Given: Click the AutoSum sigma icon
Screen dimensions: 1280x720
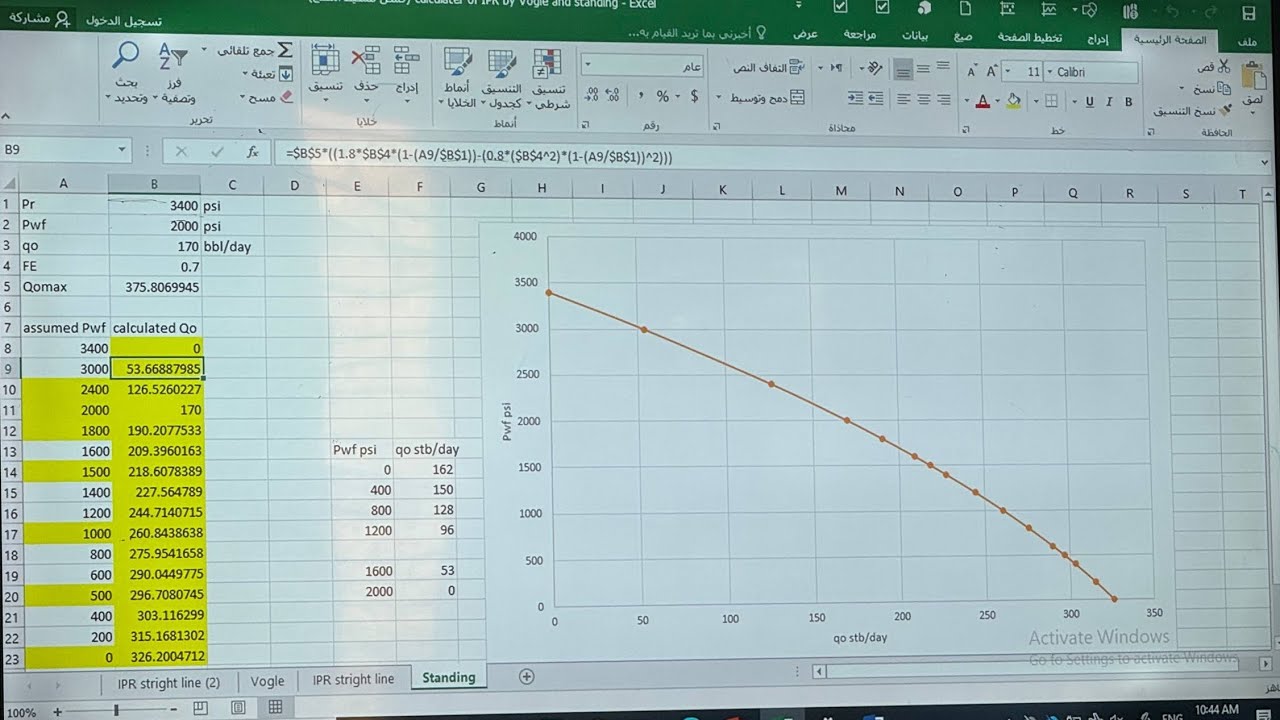Looking at the screenshot, I should tap(284, 50).
